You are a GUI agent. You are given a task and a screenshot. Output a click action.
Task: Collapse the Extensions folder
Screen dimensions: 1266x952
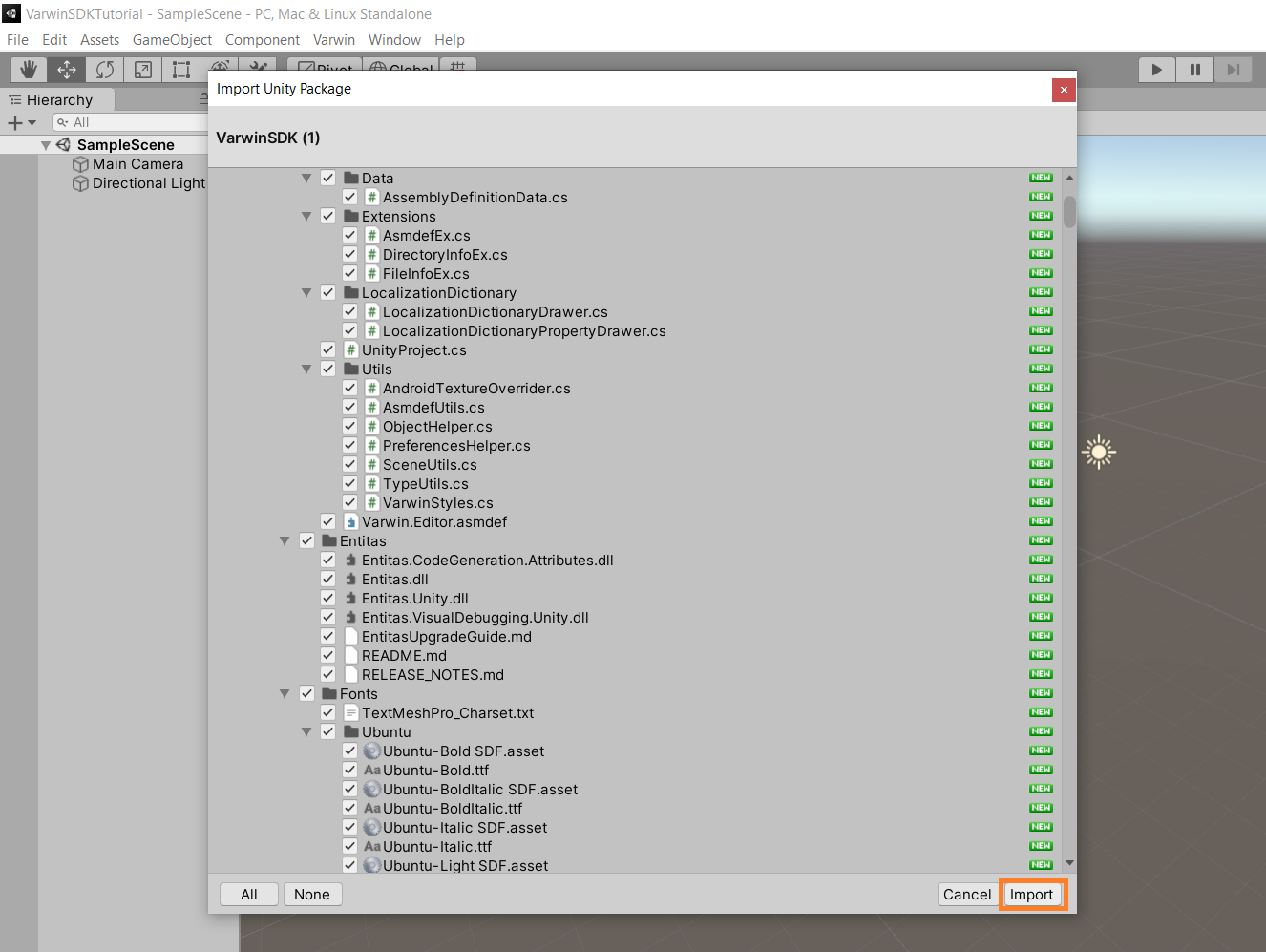(x=306, y=216)
